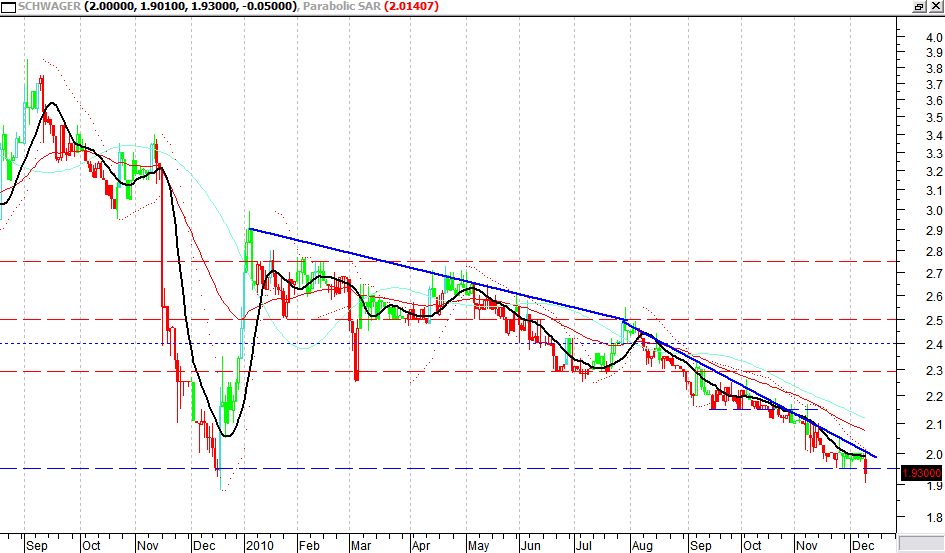Click the 3.0 price axis label
The height and width of the screenshot is (553, 945).
934,210
